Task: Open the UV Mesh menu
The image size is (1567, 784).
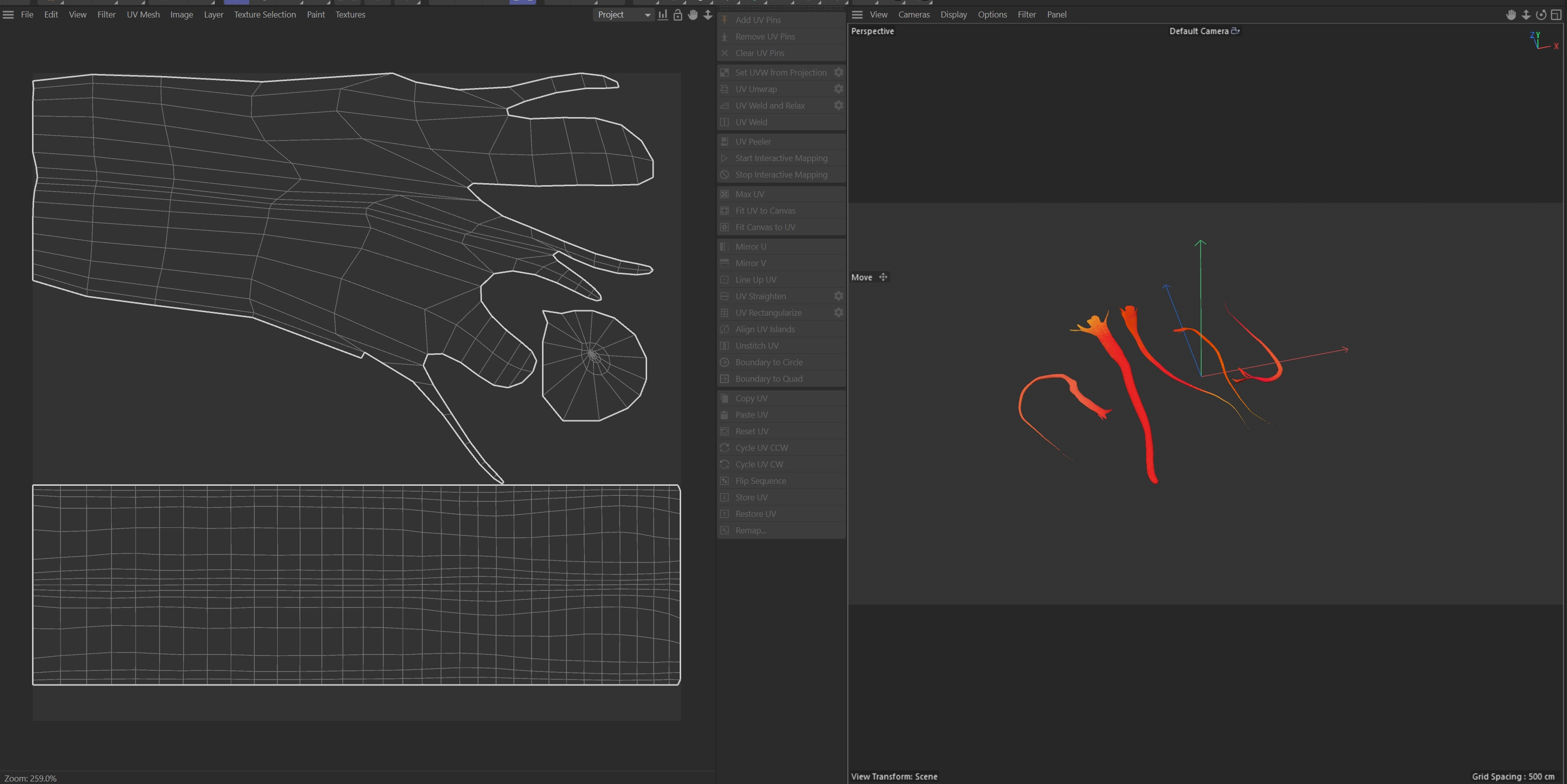Action: point(143,15)
